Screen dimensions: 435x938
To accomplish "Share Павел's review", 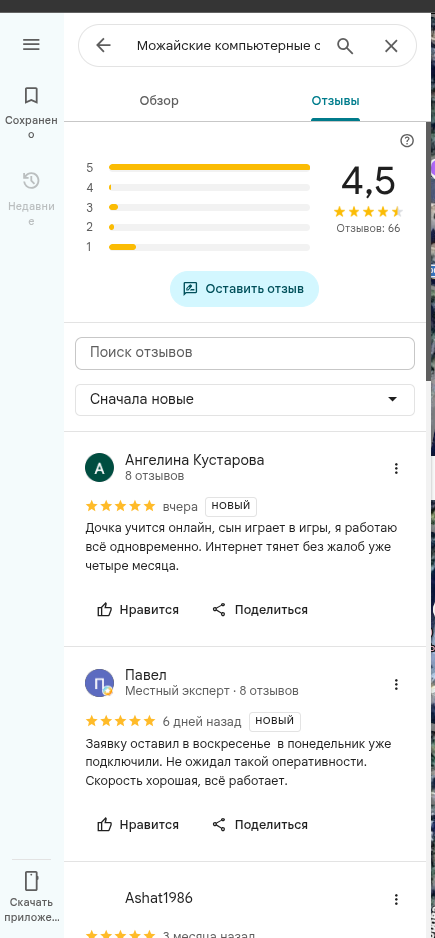I will click(260, 825).
